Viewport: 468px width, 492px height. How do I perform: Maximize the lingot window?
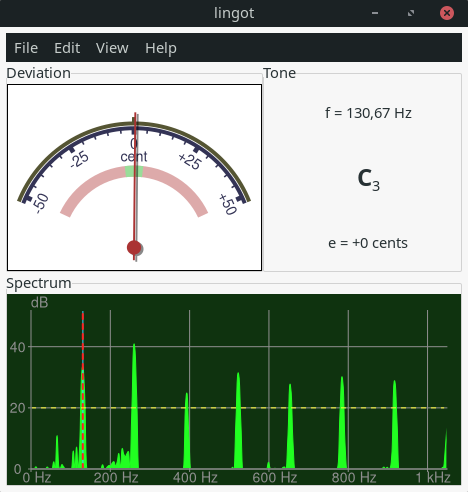click(411, 13)
